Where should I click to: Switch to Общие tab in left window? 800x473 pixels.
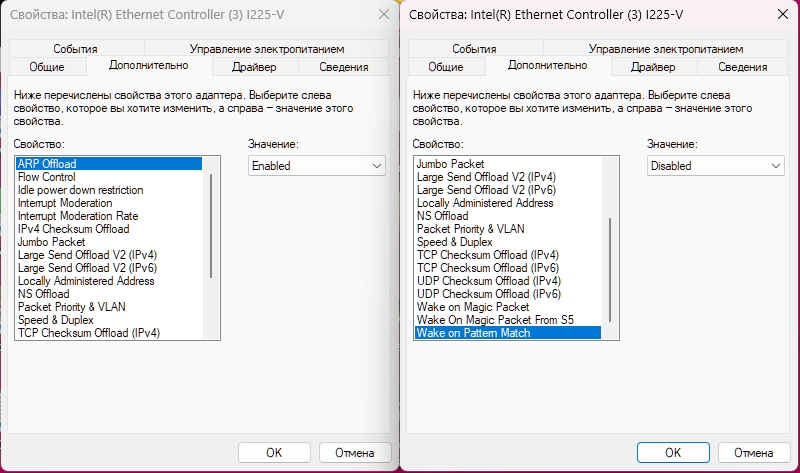47,67
